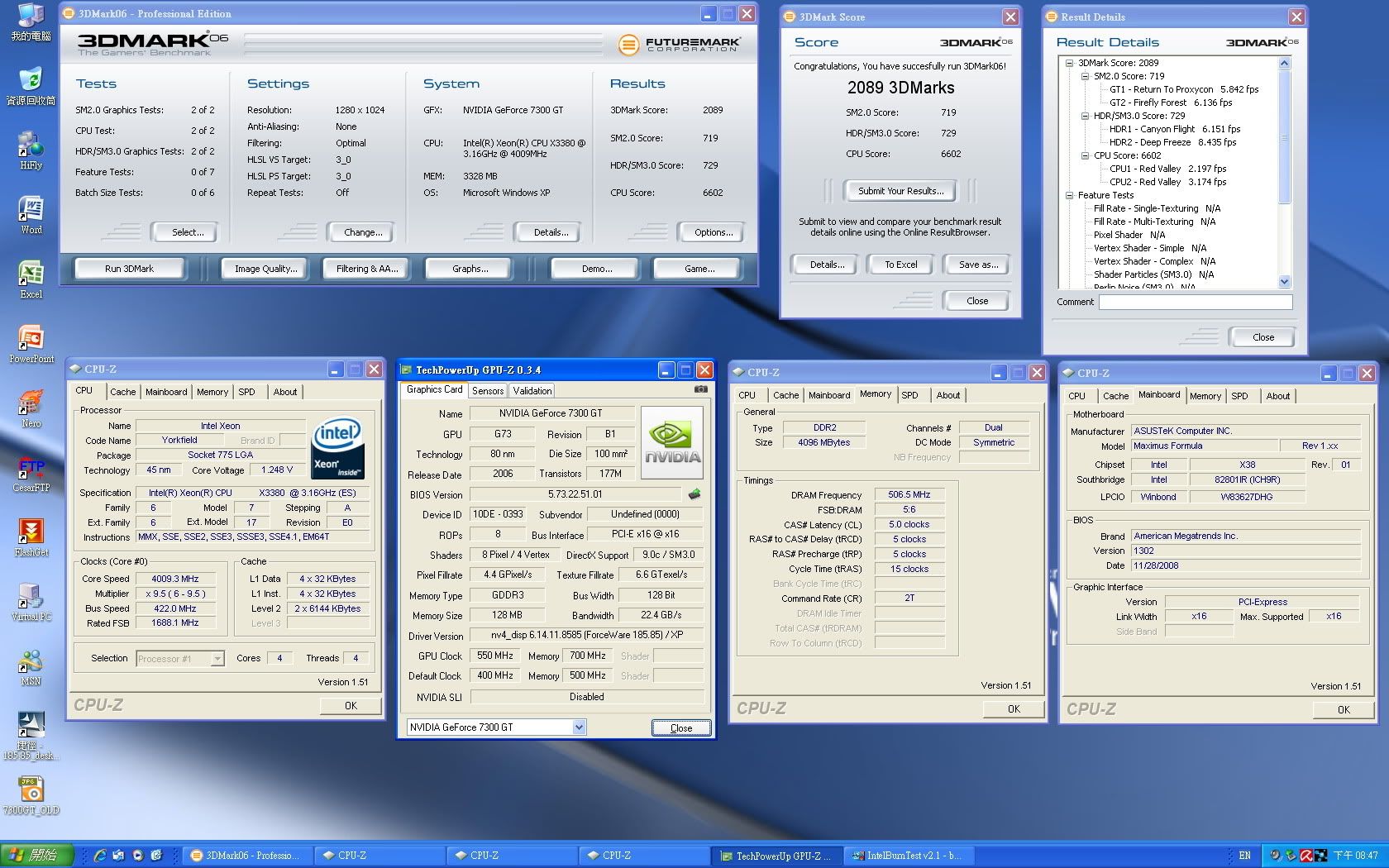The width and height of the screenshot is (1389, 868).
Task: Open the 7300GT_OLD image file icon
Action: [x=31, y=794]
